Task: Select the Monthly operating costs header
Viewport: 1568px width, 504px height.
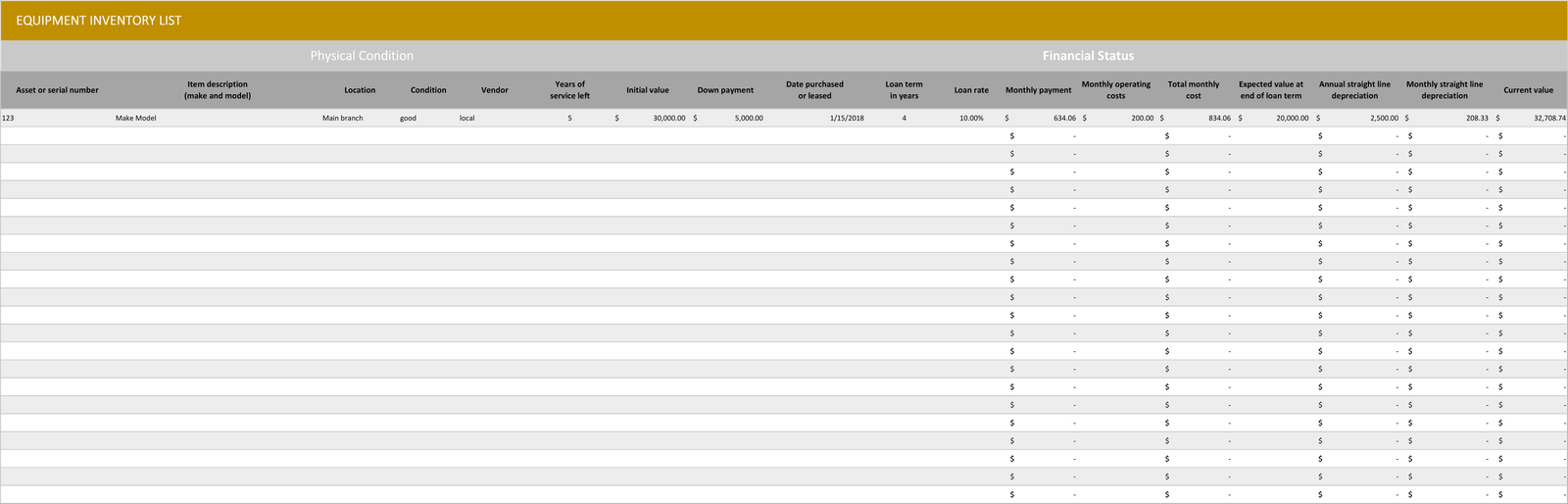Action: coord(1116,90)
